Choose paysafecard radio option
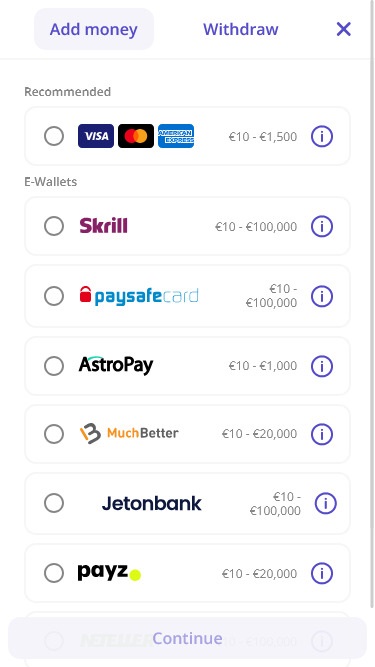This screenshot has height=667, width=375. 54,296
